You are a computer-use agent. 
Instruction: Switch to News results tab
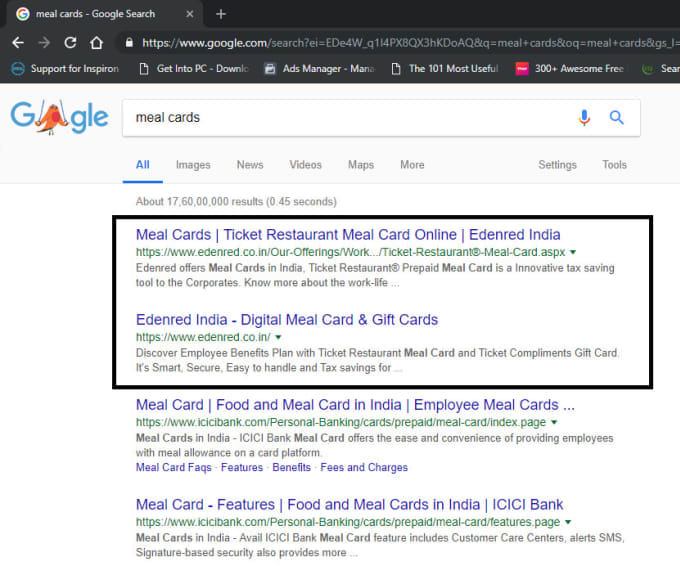pyautogui.click(x=250, y=165)
